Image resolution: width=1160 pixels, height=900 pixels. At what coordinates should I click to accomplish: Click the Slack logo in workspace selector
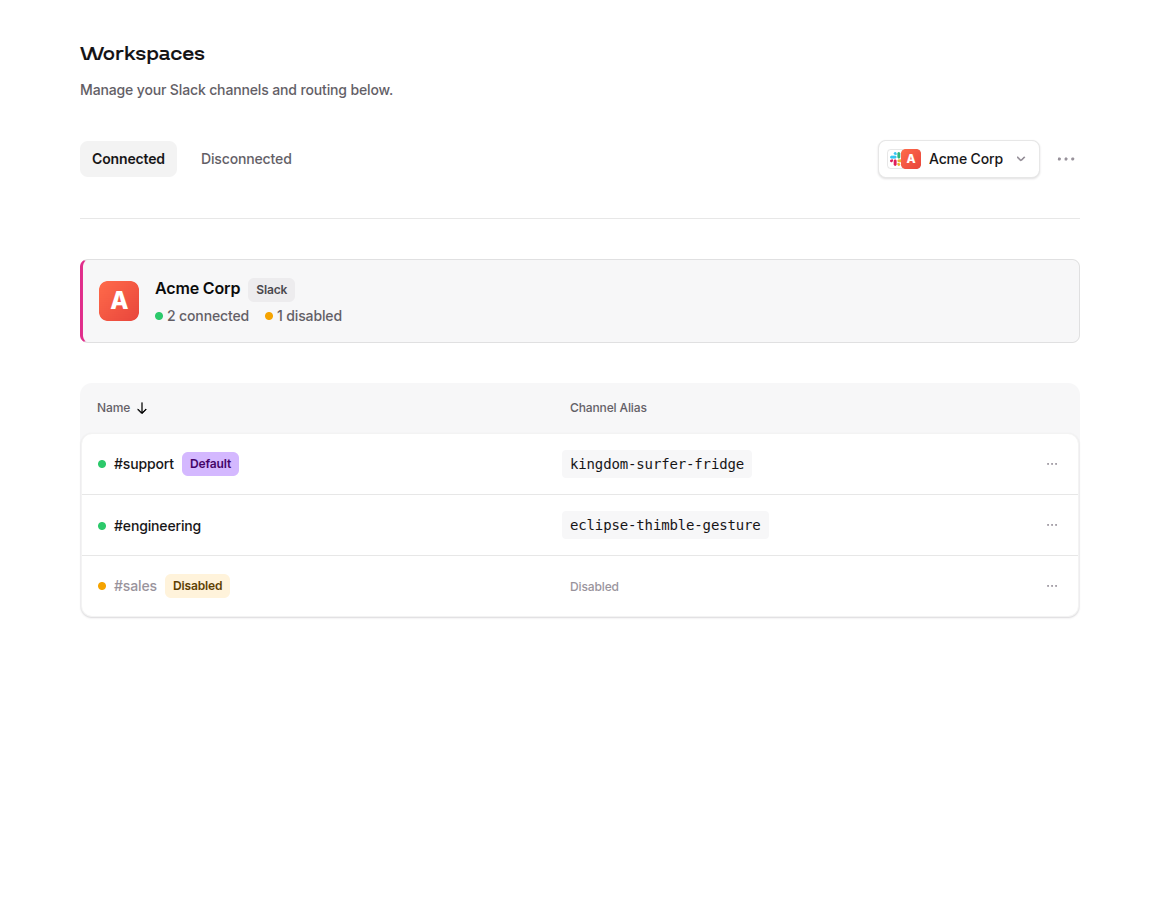(x=894, y=159)
